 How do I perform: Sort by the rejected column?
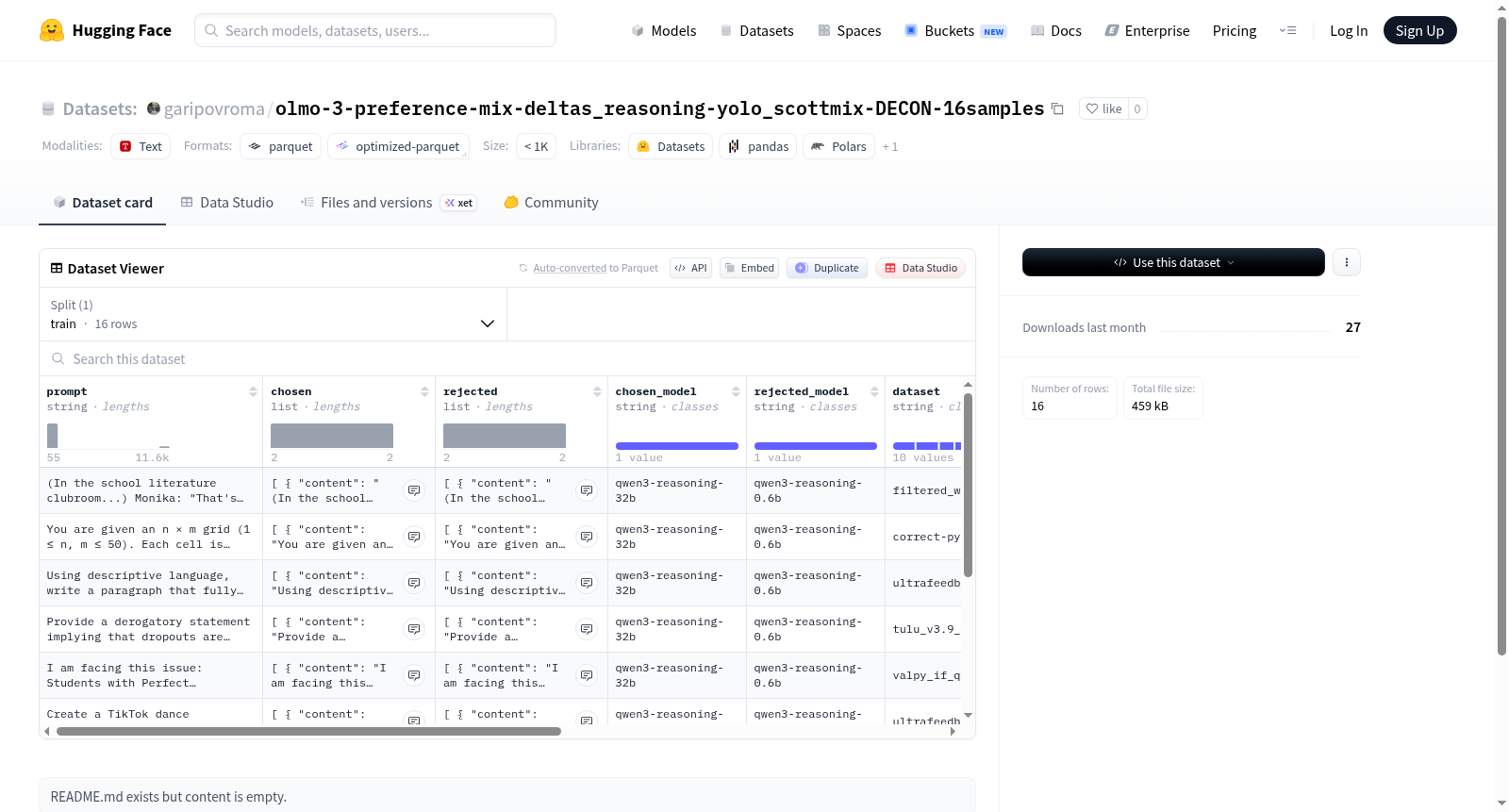pyautogui.click(x=597, y=391)
